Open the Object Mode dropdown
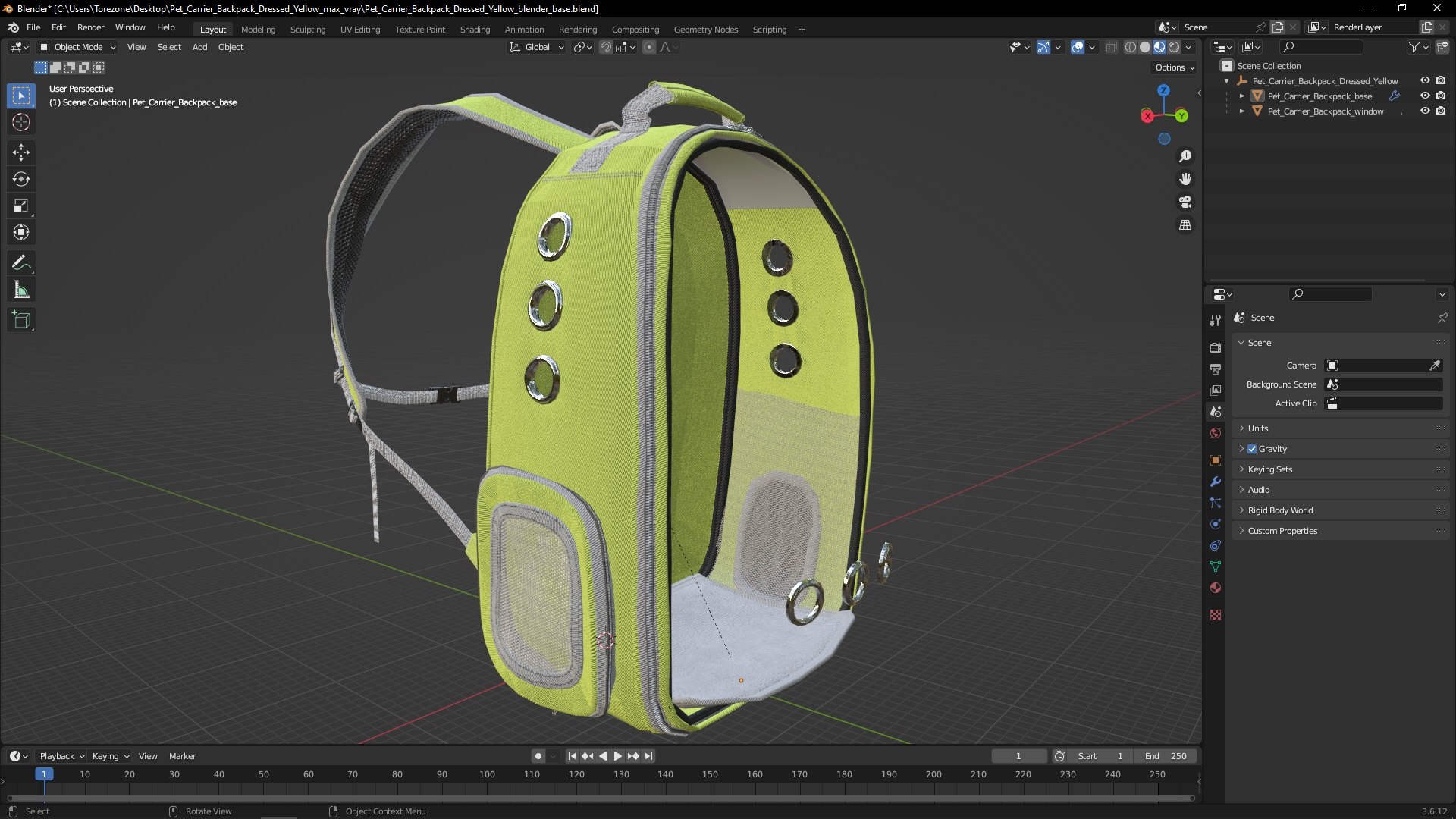1456x819 pixels. click(x=77, y=47)
